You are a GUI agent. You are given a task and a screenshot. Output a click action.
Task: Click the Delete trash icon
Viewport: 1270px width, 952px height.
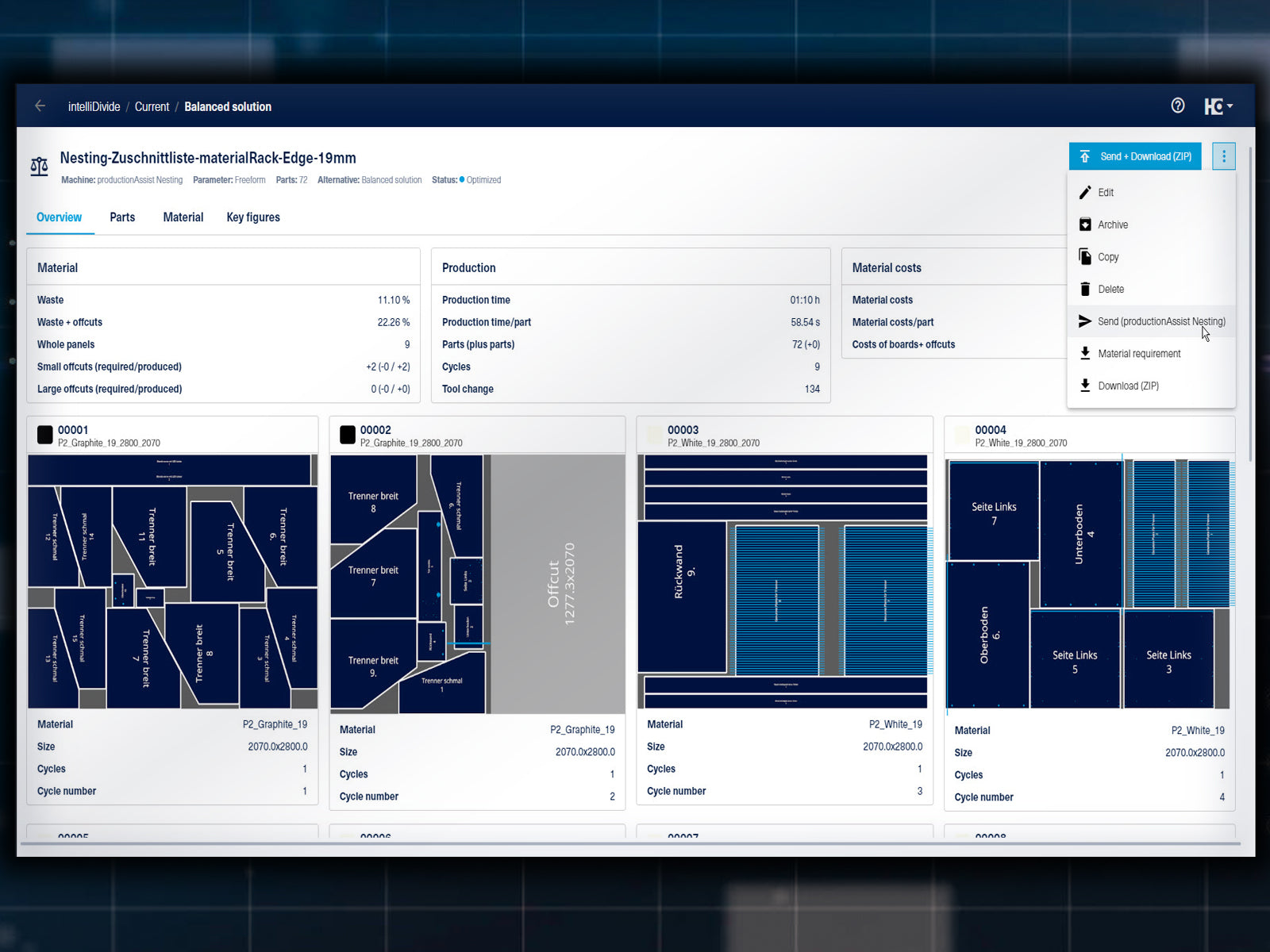(x=1085, y=290)
